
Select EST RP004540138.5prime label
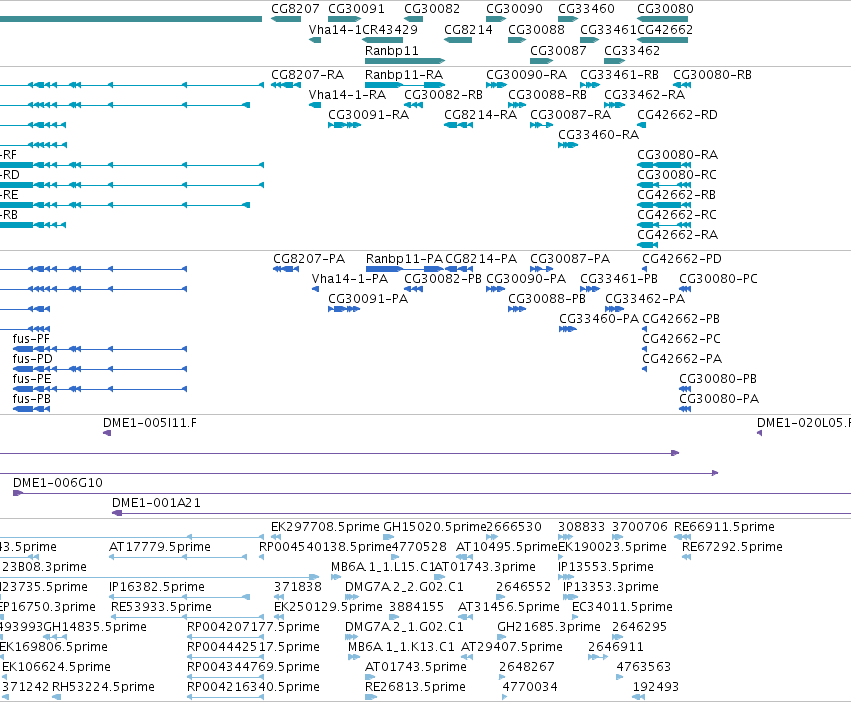point(325,547)
